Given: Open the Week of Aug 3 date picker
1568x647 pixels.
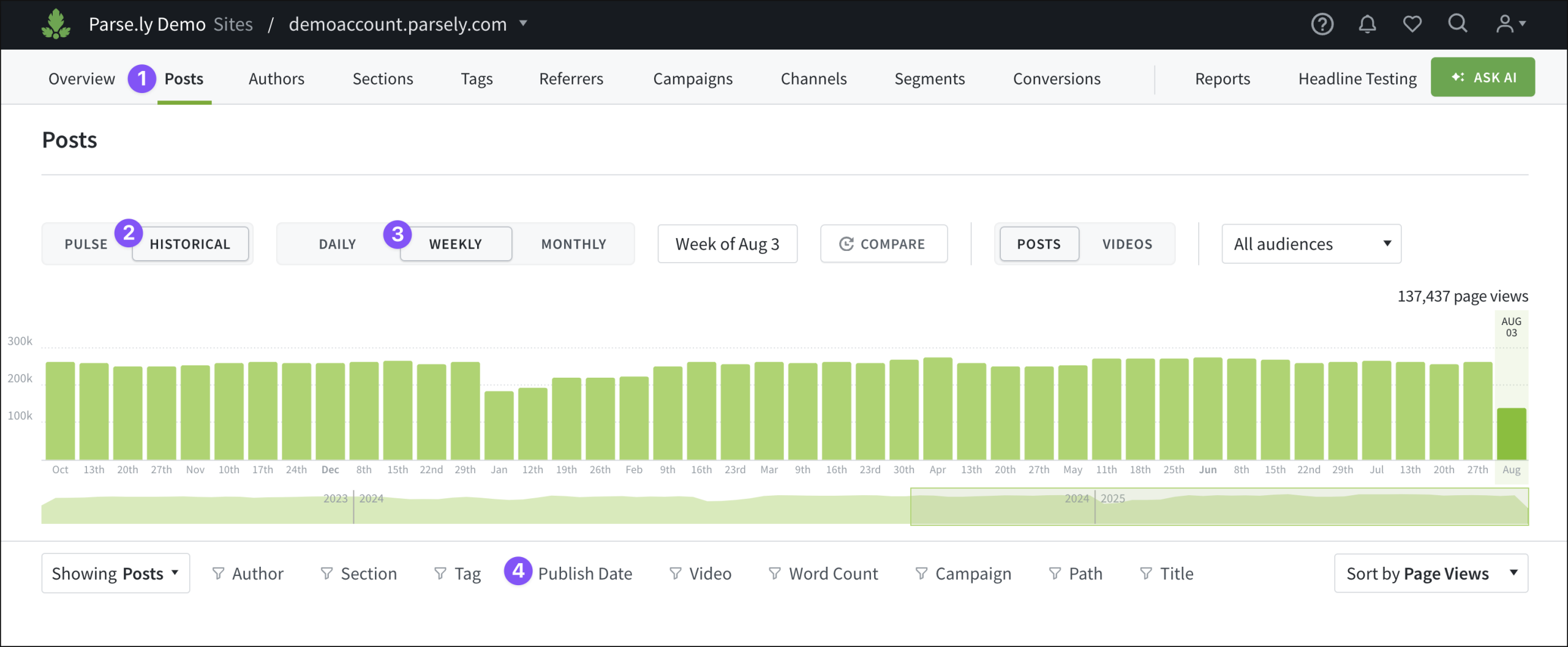Looking at the screenshot, I should click(x=727, y=243).
